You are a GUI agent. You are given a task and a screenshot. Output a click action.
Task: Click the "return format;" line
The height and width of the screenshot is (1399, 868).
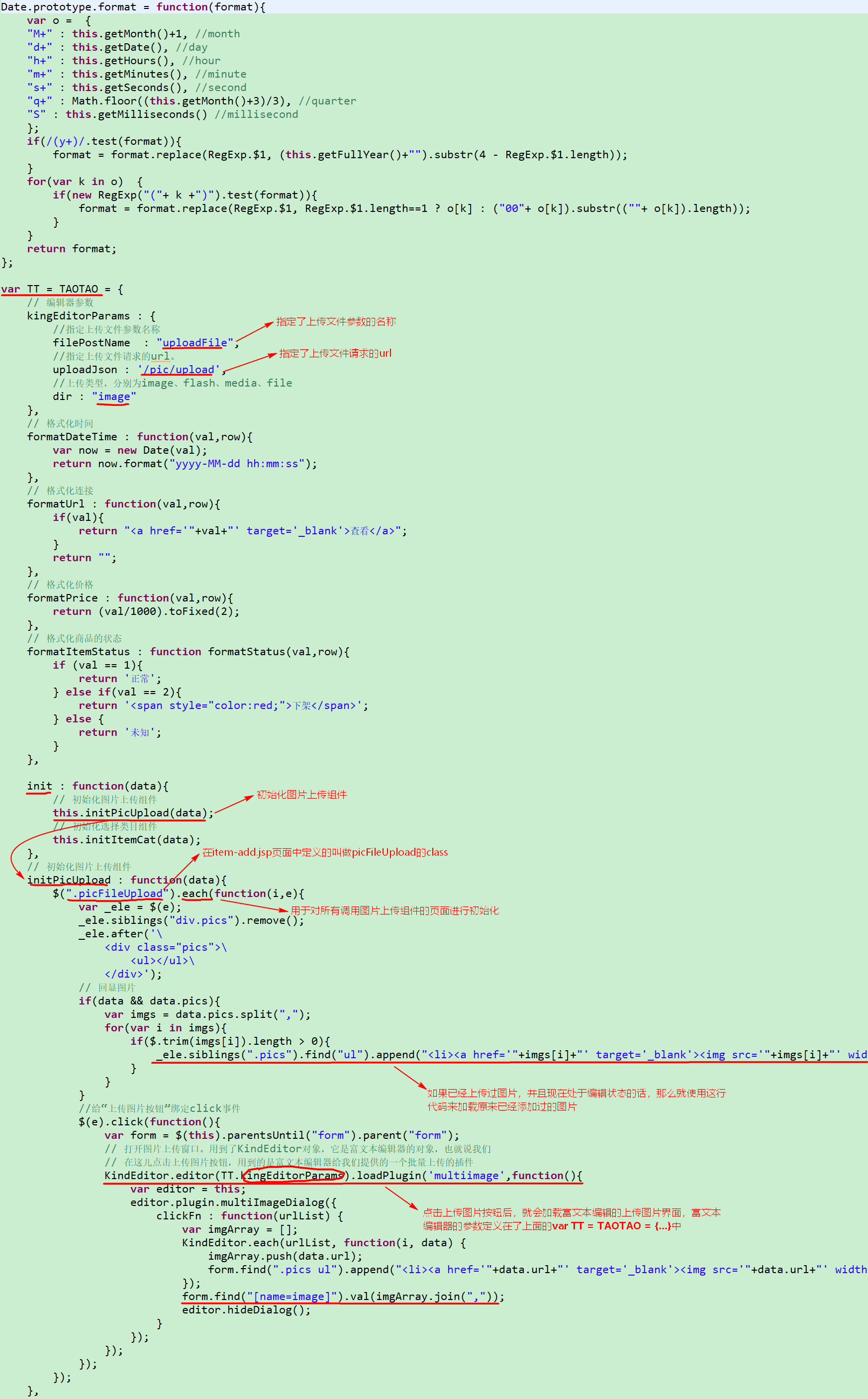(72, 249)
